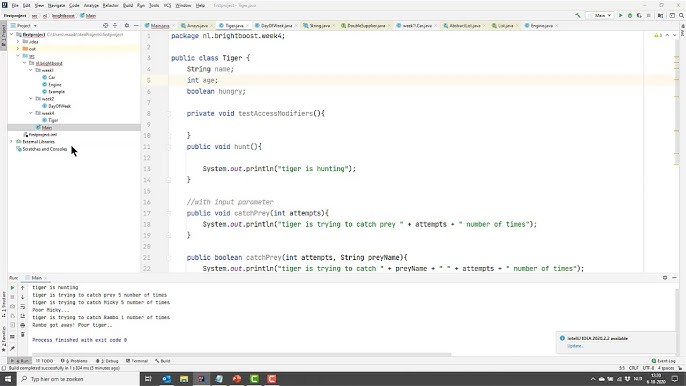Screen dimensions: 686x386
Task: Click the Update link in IDE notification
Action: 575,346
